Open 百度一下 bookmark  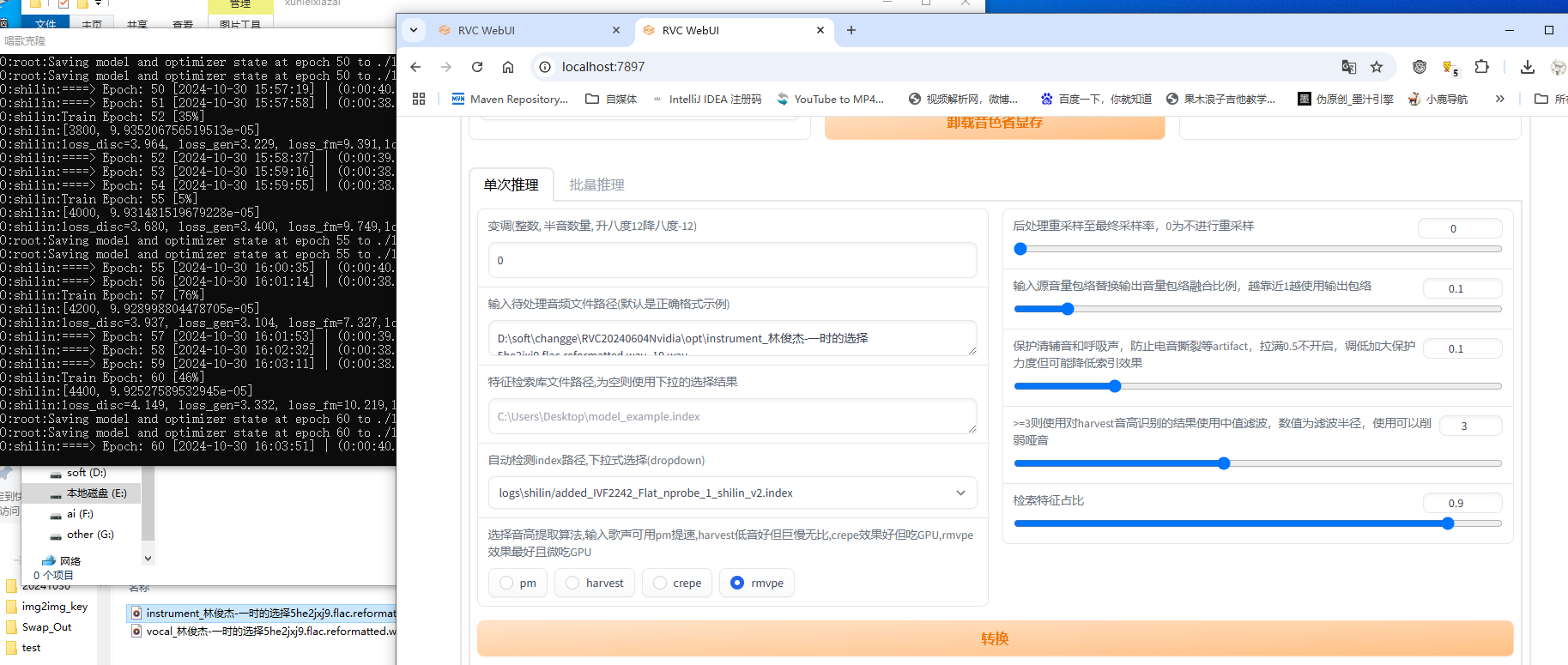[x=1096, y=99]
